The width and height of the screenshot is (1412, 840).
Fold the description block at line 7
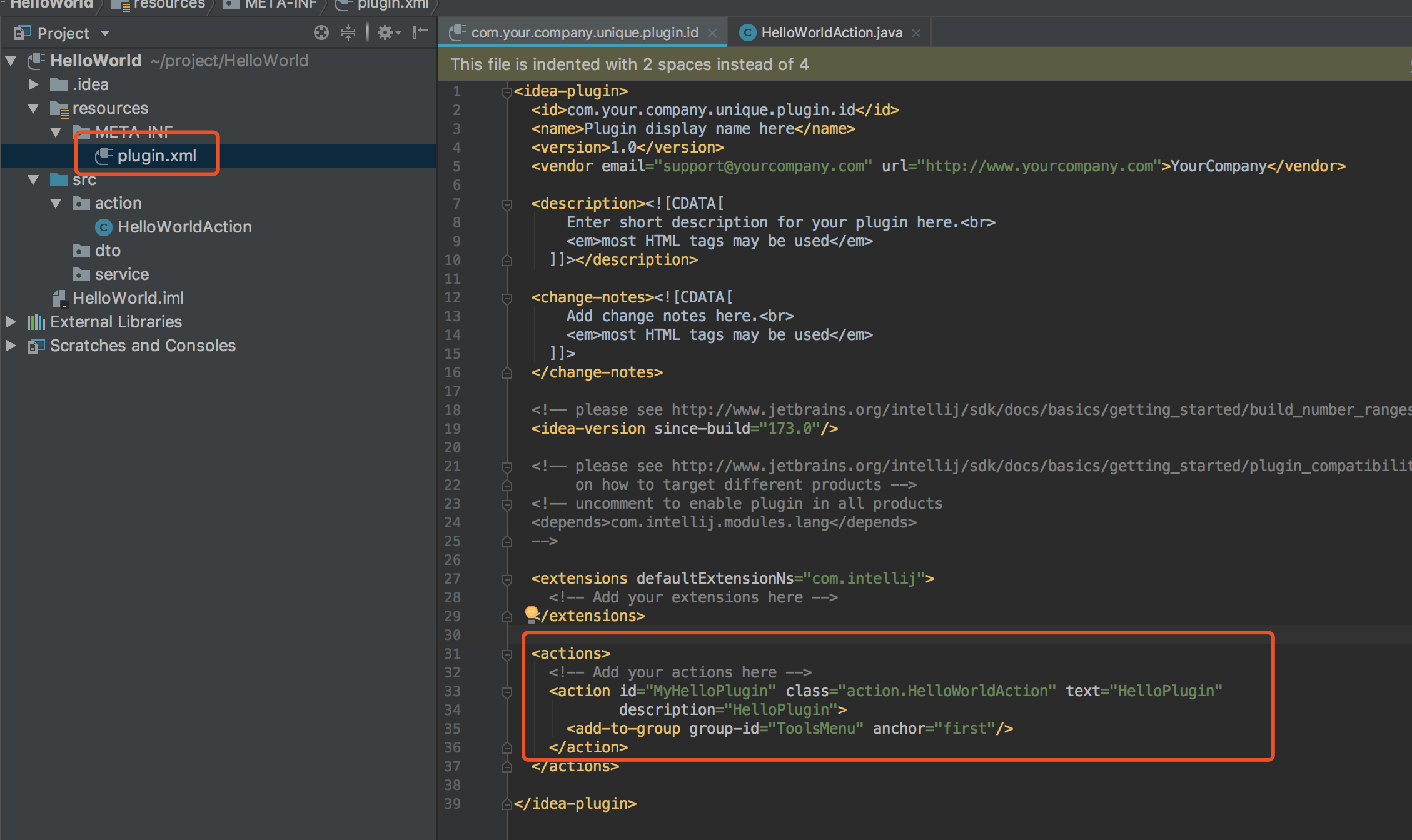tap(507, 204)
